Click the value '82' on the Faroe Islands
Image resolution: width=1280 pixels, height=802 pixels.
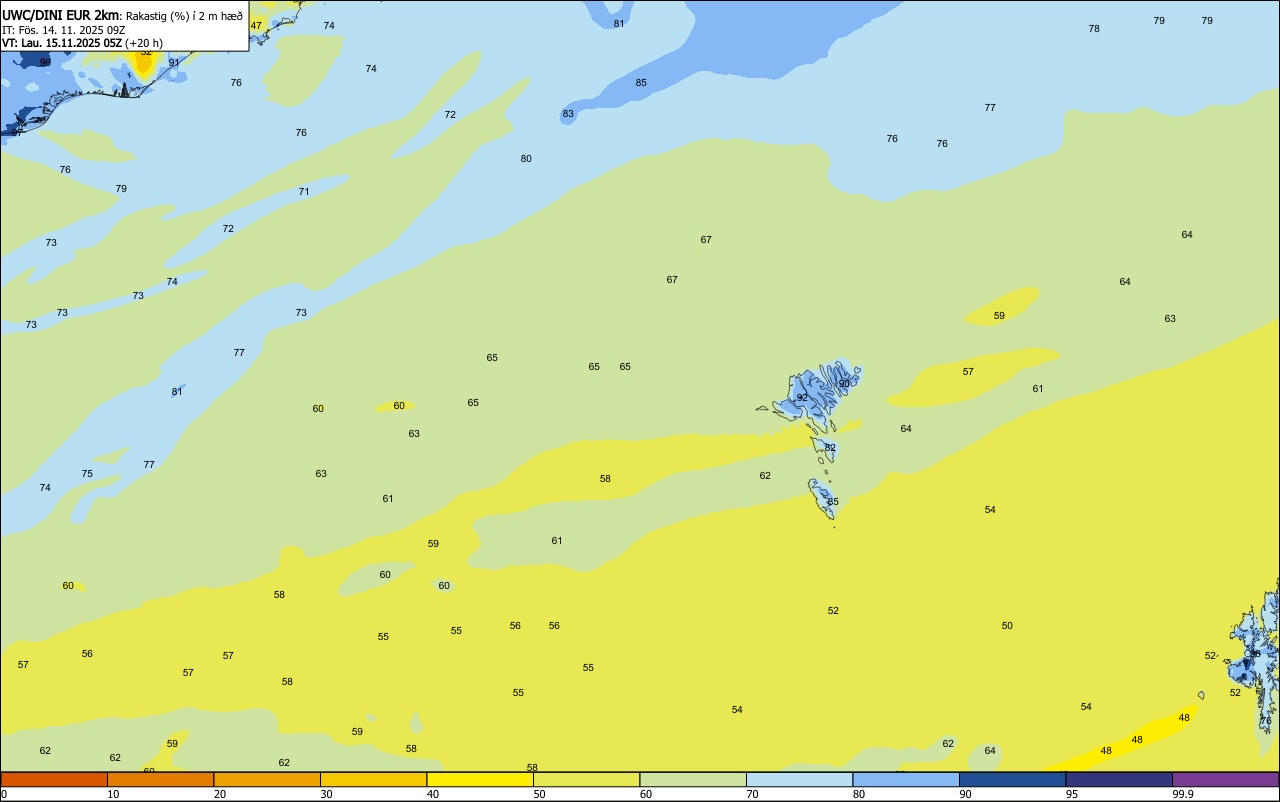pyautogui.click(x=830, y=448)
